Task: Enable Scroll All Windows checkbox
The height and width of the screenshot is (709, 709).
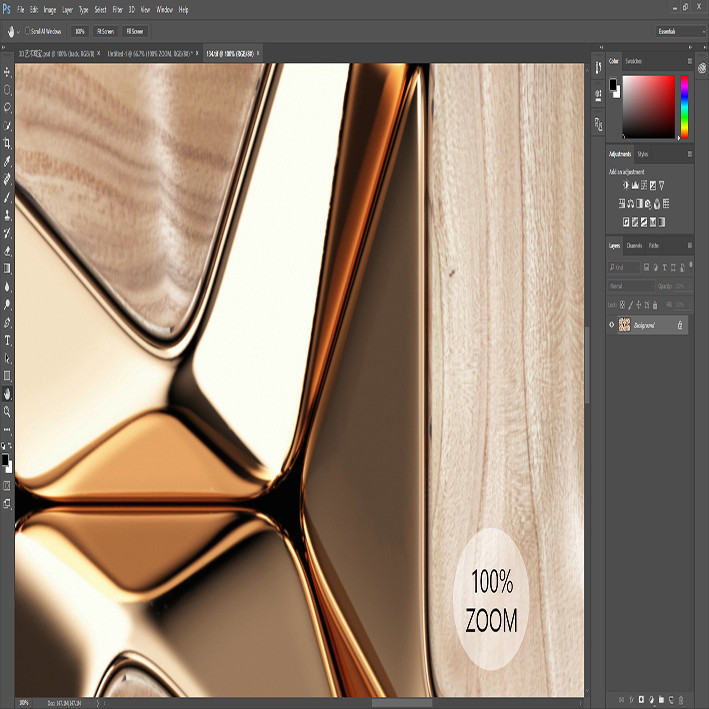Action: pyautogui.click(x=28, y=31)
